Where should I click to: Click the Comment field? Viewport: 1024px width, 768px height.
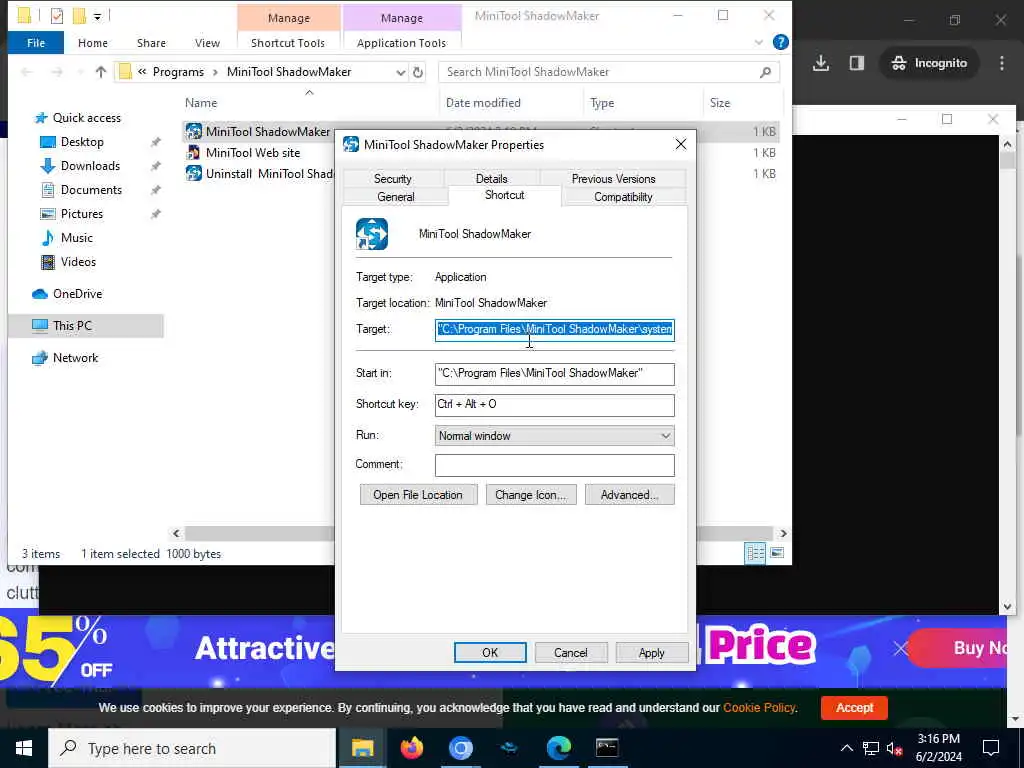point(554,464)
